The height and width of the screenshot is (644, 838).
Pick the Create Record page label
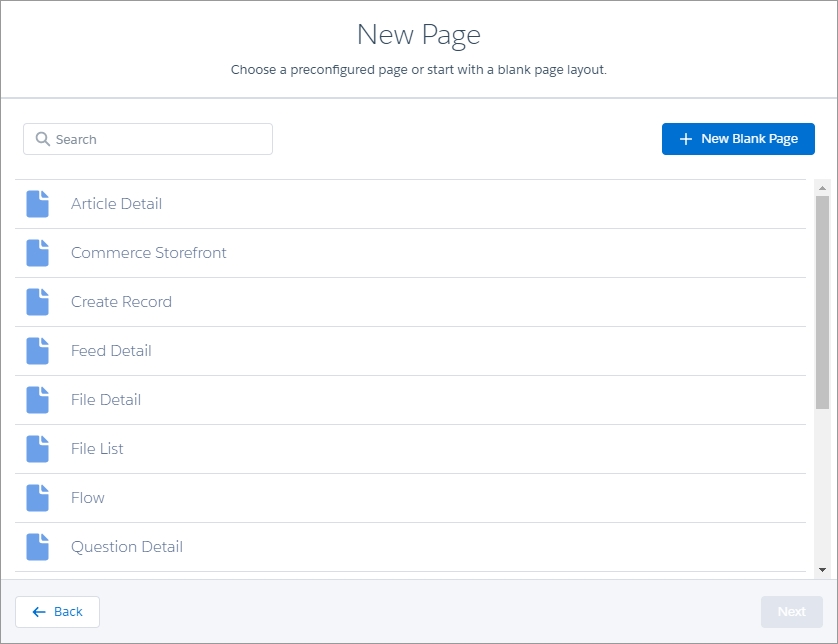point(121,302)
